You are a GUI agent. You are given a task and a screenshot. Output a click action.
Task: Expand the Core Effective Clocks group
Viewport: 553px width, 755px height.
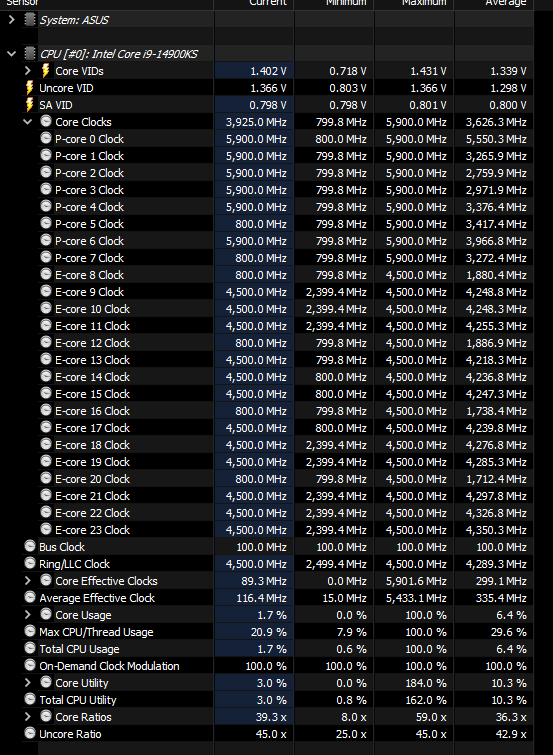tap(28, 581)
